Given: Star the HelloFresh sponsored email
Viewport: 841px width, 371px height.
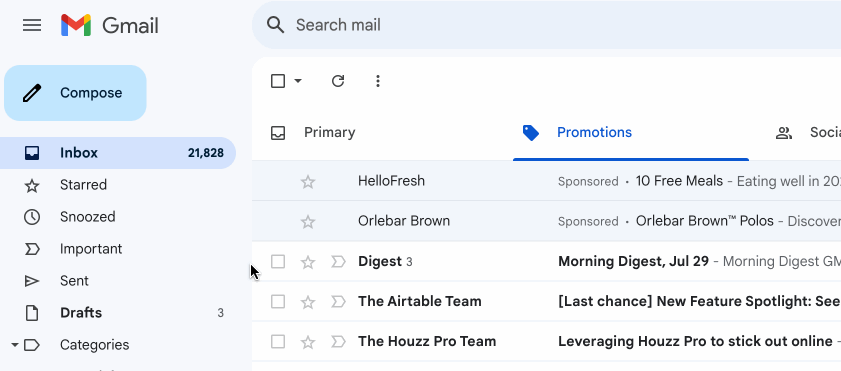Looking at the screenshot, I should point(307,182).
